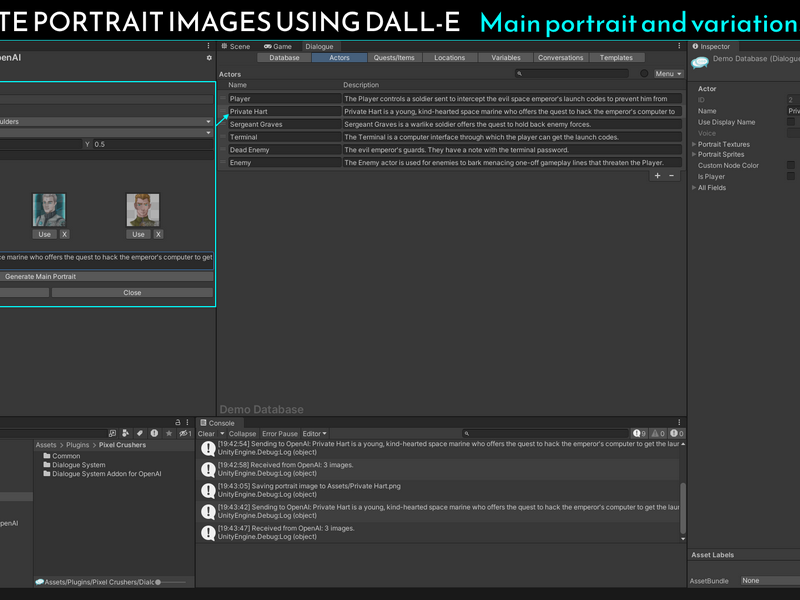This screenshot has width=800, height=600.
Task: Open the Console window three-dot options menu
Action: pos(679,422)
